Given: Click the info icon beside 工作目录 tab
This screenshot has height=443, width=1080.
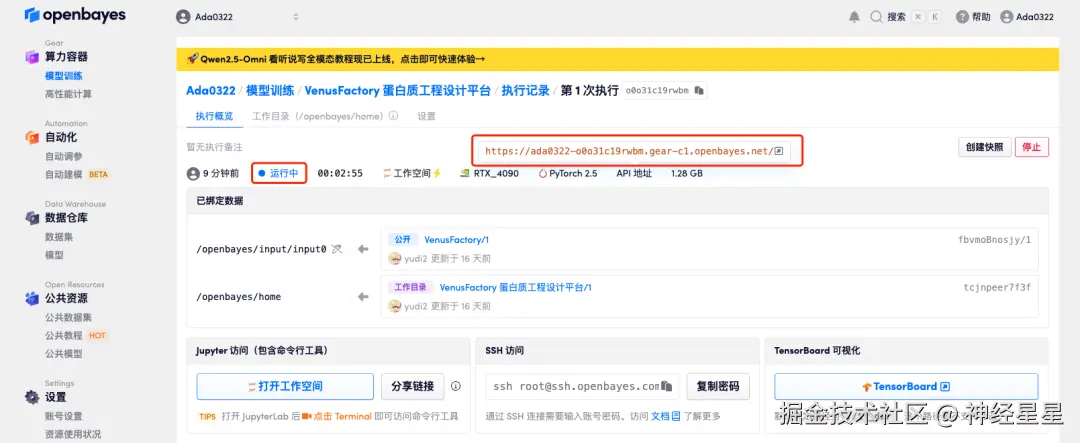Looking at the screenshot, I should [393, 116].
